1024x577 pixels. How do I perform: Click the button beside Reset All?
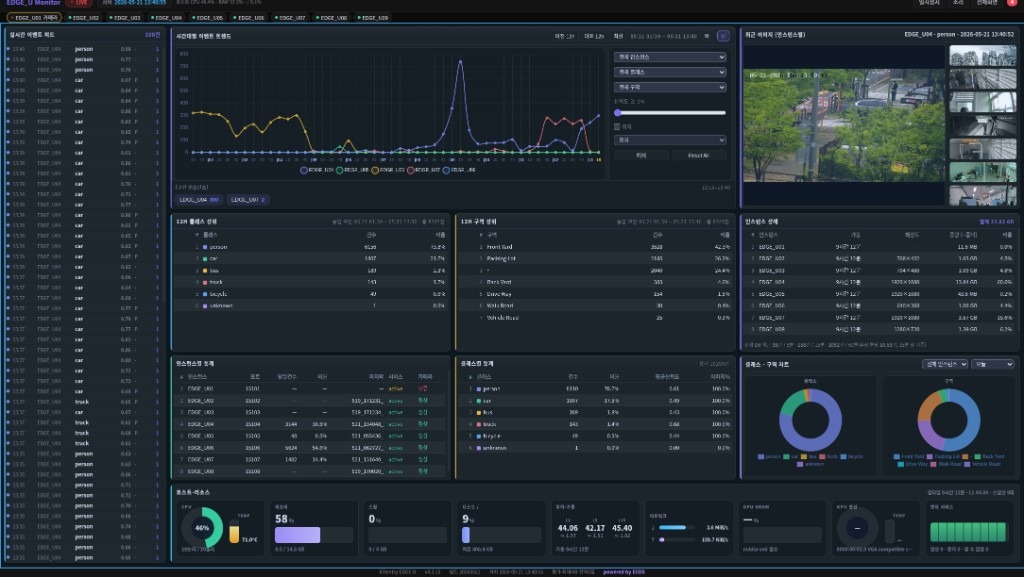641,155
